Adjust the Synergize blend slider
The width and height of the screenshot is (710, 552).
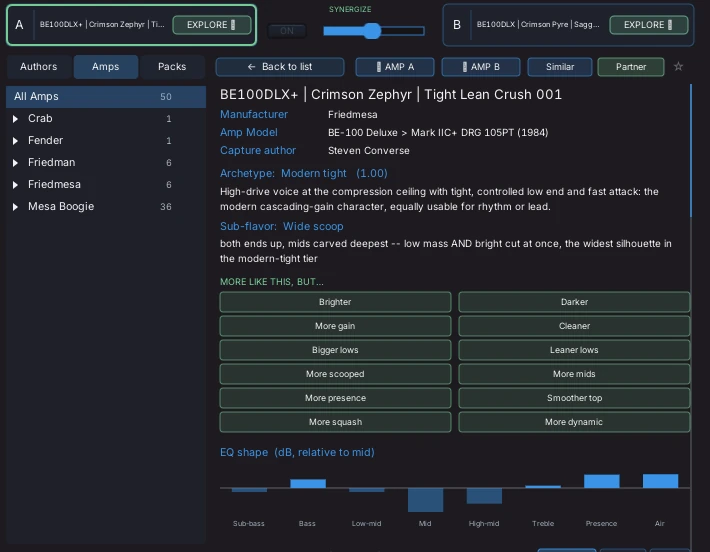pos(374,31)
